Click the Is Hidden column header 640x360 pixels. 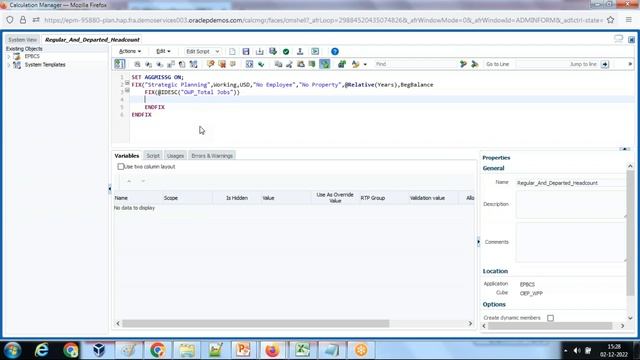(x=237, y=198)
